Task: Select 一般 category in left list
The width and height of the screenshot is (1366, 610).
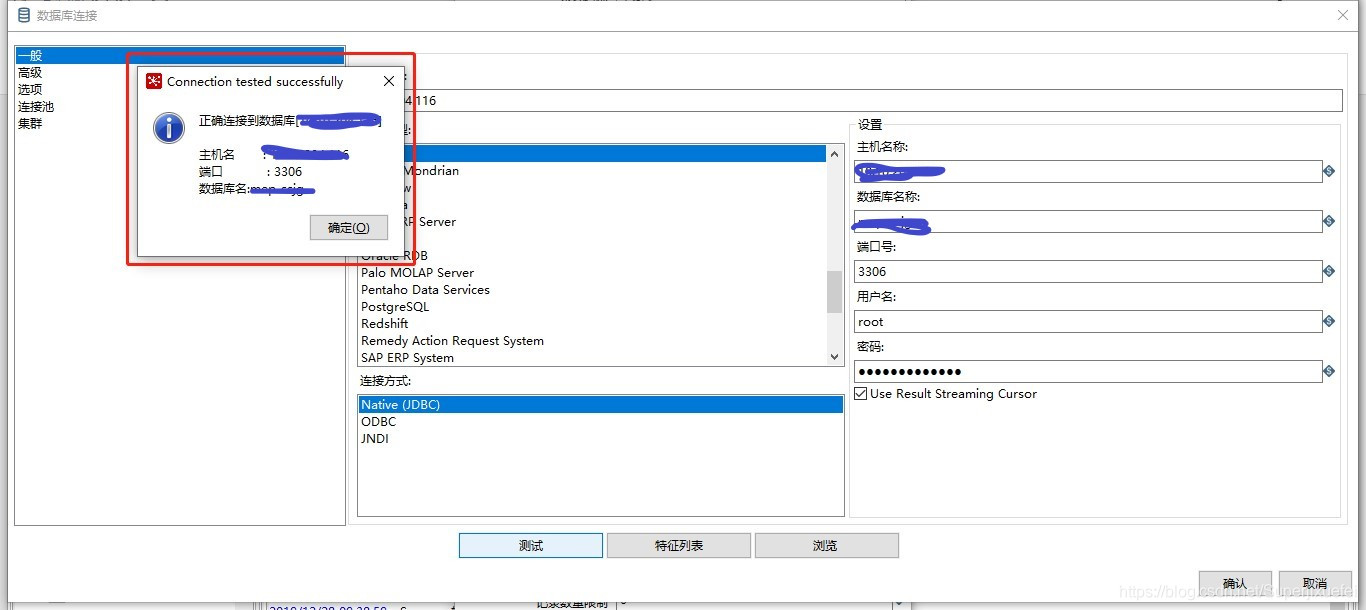Action: pyautogui.click(x=180, y=55)
